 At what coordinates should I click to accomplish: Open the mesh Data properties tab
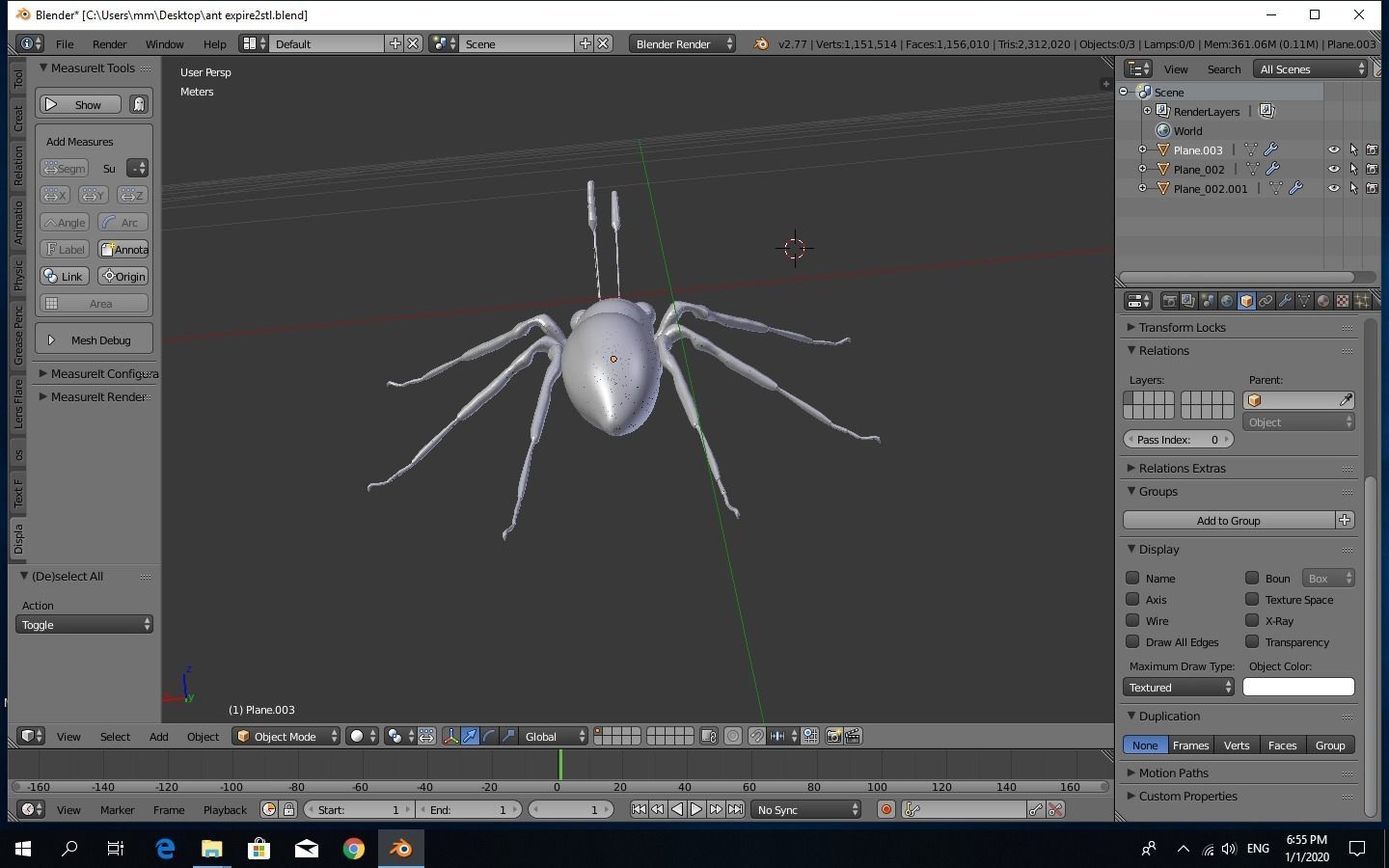point(1304,301)
